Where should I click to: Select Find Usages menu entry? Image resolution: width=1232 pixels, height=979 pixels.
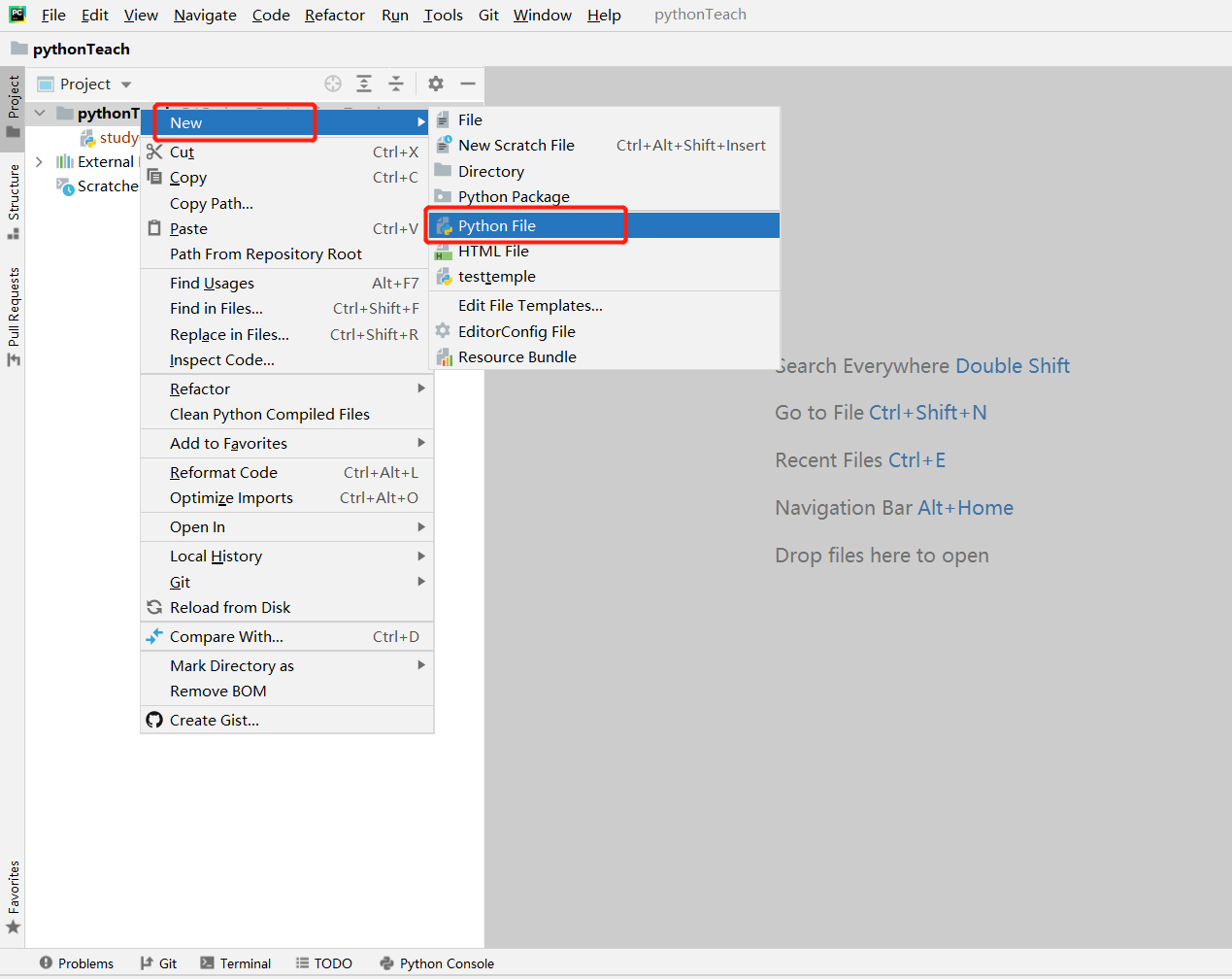click(285, 283)
